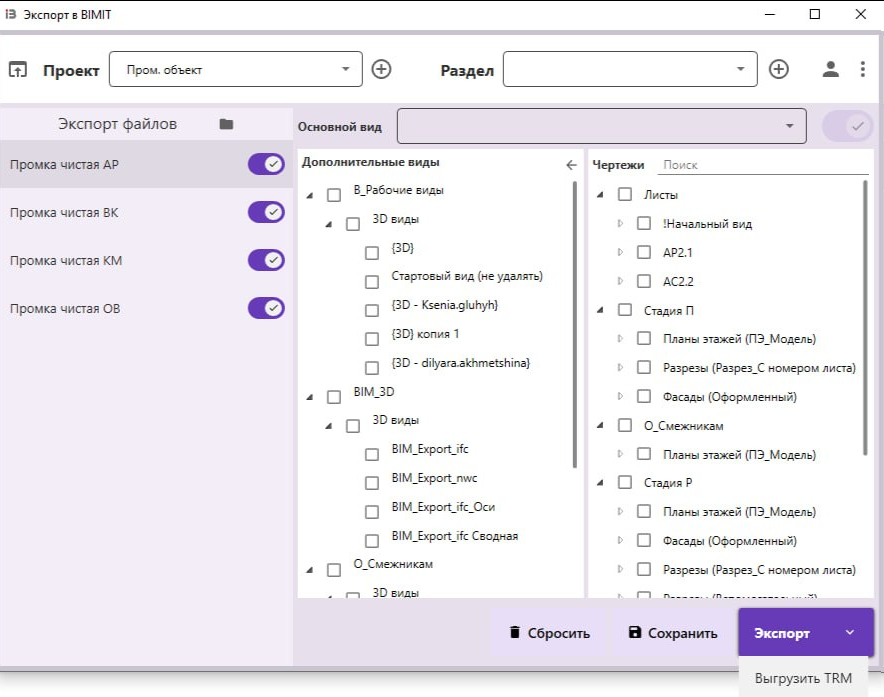Check the АР2.1 checkbox

pos(644,252)
